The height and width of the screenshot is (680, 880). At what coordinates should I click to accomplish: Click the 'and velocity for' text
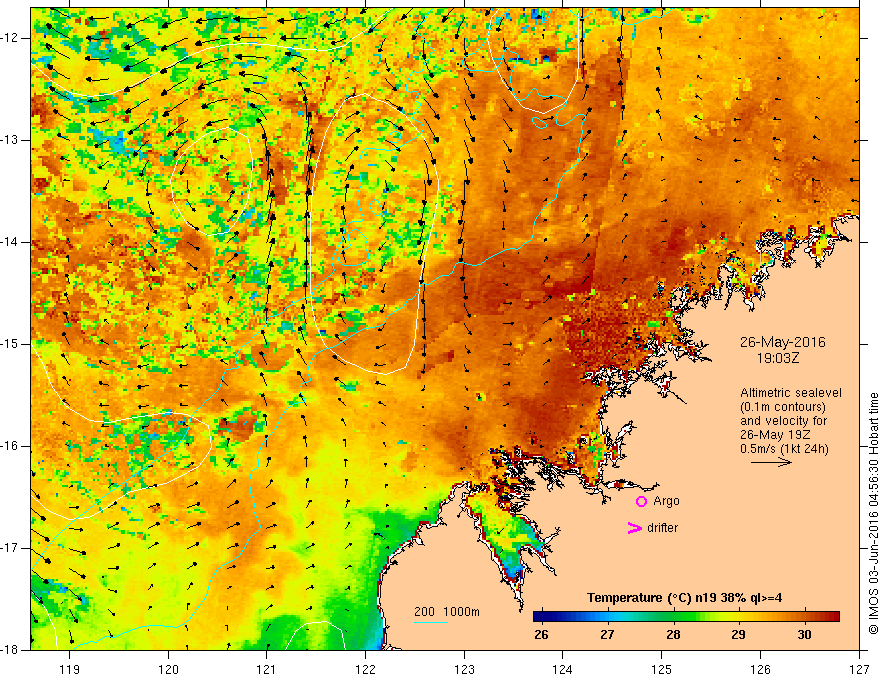coord(783,421)
